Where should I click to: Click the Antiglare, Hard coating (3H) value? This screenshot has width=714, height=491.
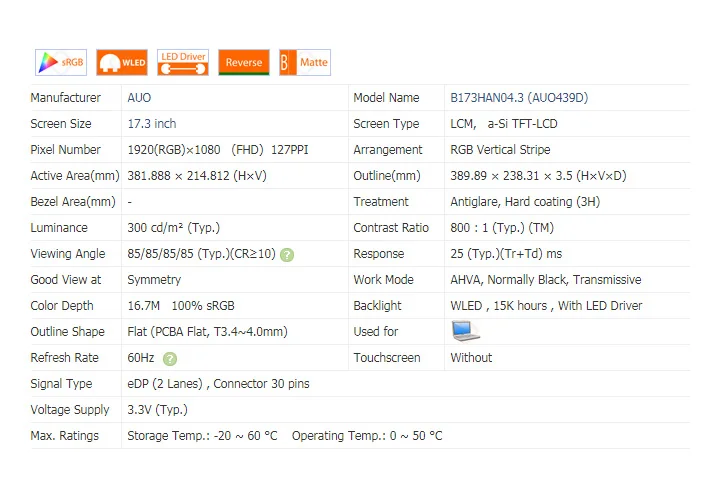pos(525,202)
